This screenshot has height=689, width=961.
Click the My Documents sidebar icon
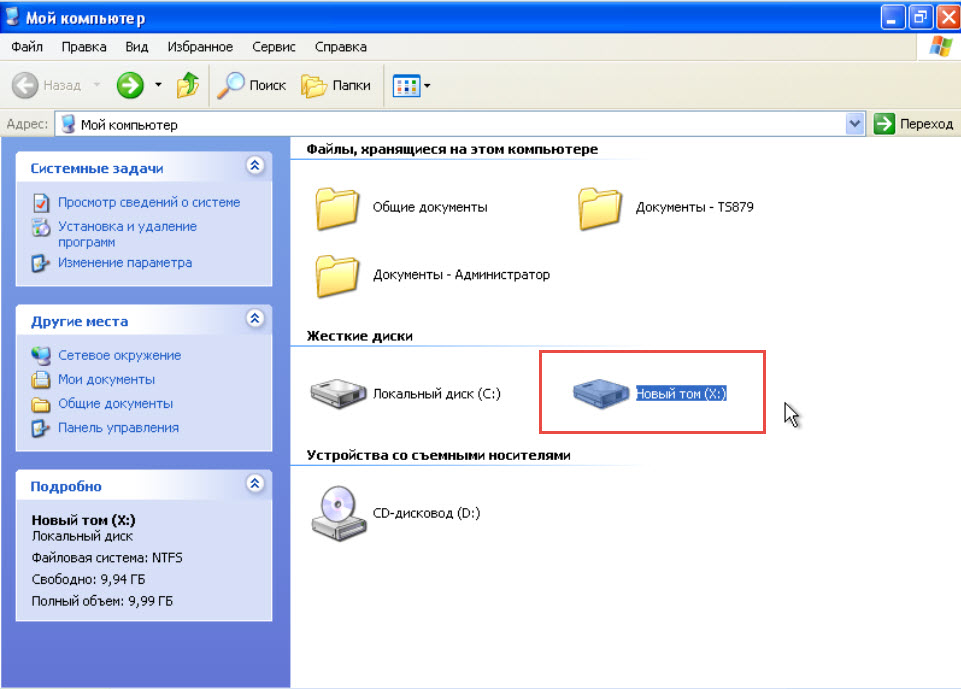pyautogui.click(x=41, y=380)
